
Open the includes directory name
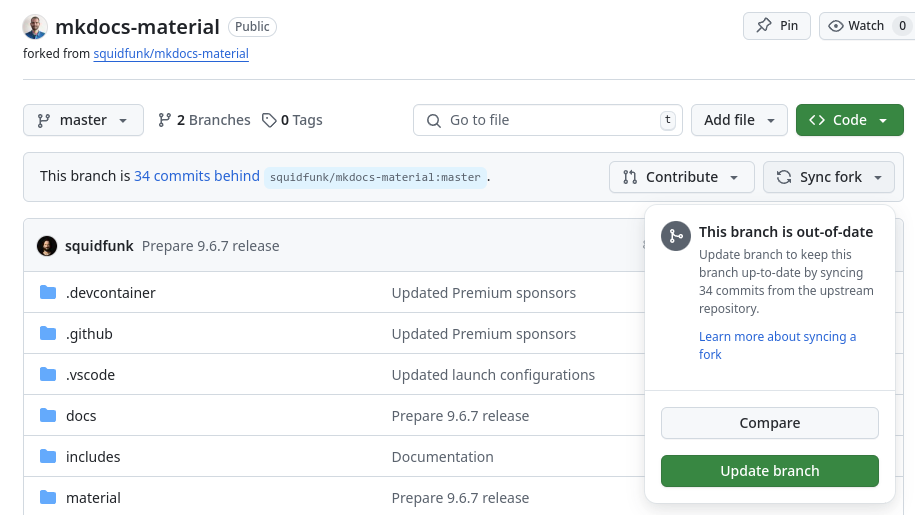click(93, 457)
